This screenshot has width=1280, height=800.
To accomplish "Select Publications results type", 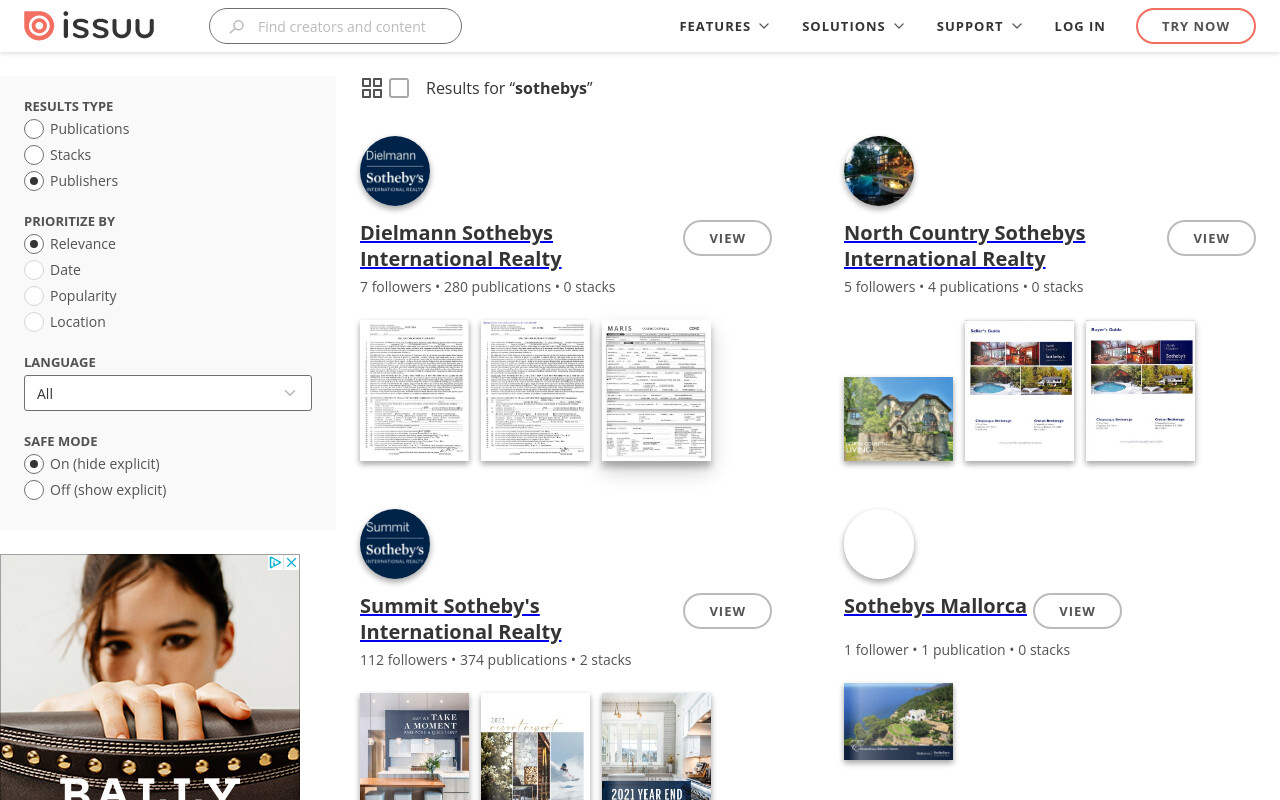I will tap(34, 129).
